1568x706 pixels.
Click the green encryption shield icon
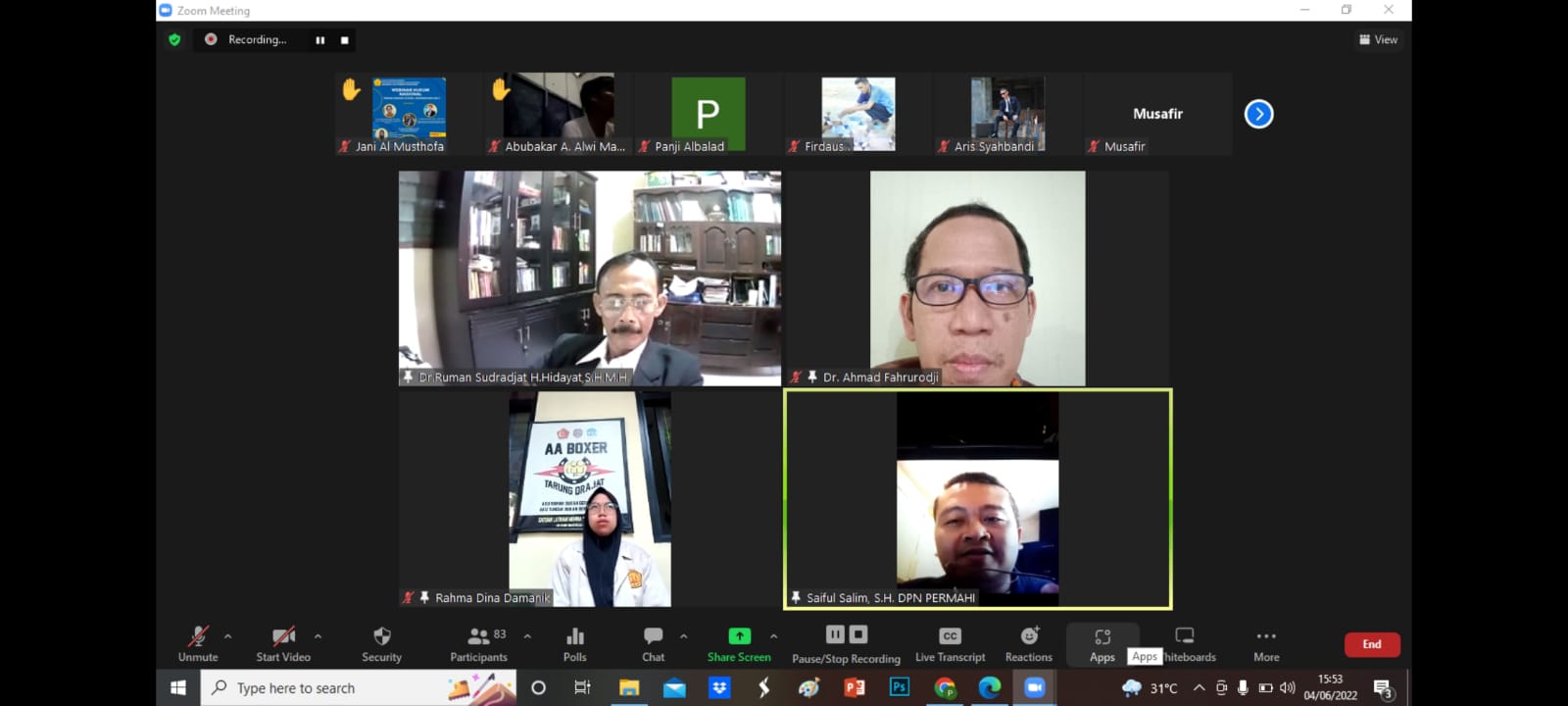[174, 40]
